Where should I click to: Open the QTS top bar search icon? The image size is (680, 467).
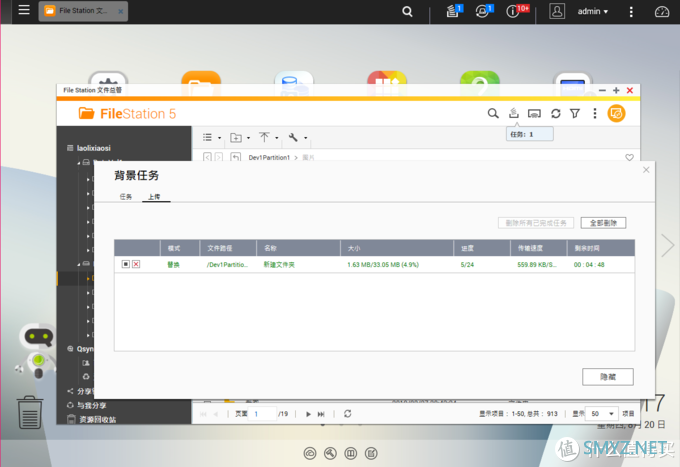pyautogui.click(x=407, y=11)
